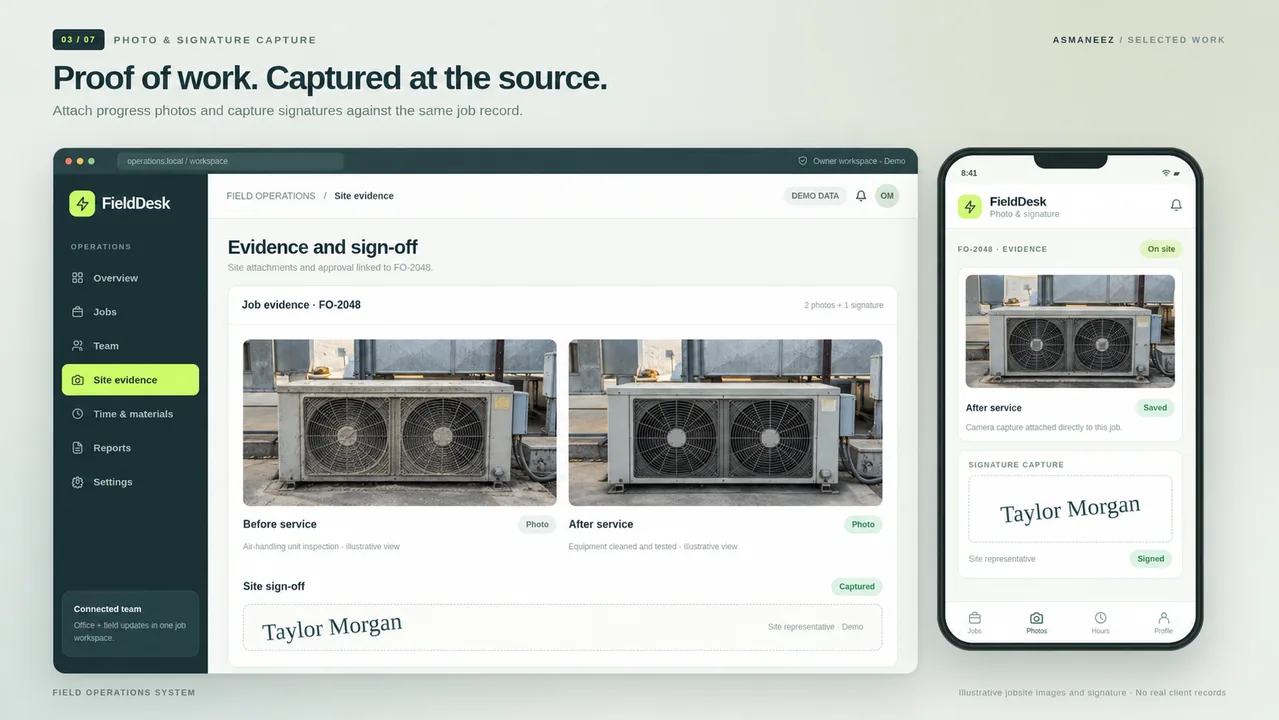Click the Photo badge beside After service
Image resolution: width=1279 pixels, height=720 pixels.
(x=863, y=524)
